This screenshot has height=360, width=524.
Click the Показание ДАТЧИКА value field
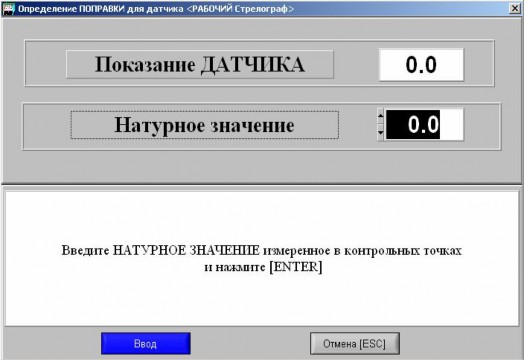click(x=421, y=65)
